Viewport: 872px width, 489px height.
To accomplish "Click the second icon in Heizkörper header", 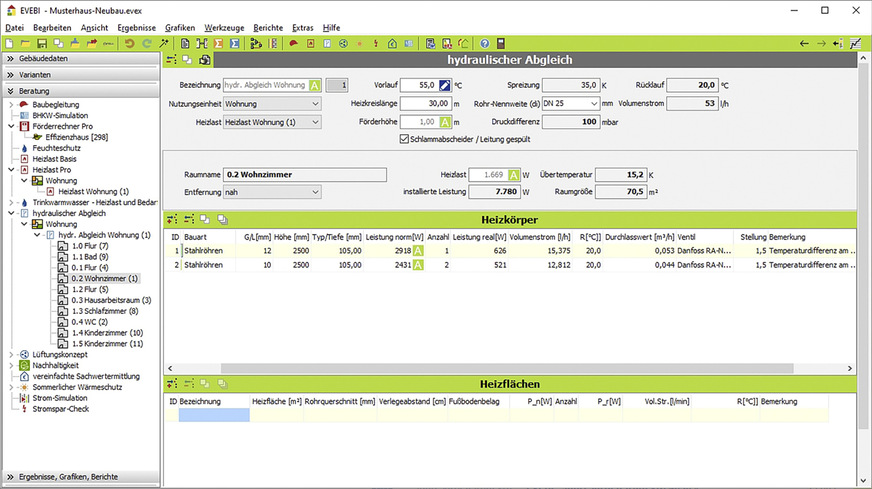I will [189, 220].
